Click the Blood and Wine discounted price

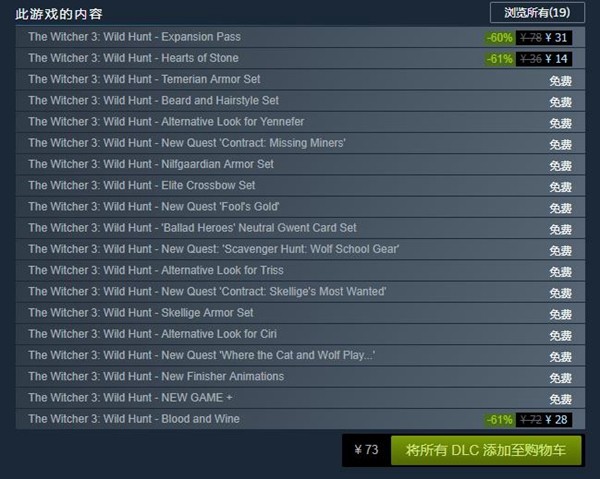(x=557, y=420)
